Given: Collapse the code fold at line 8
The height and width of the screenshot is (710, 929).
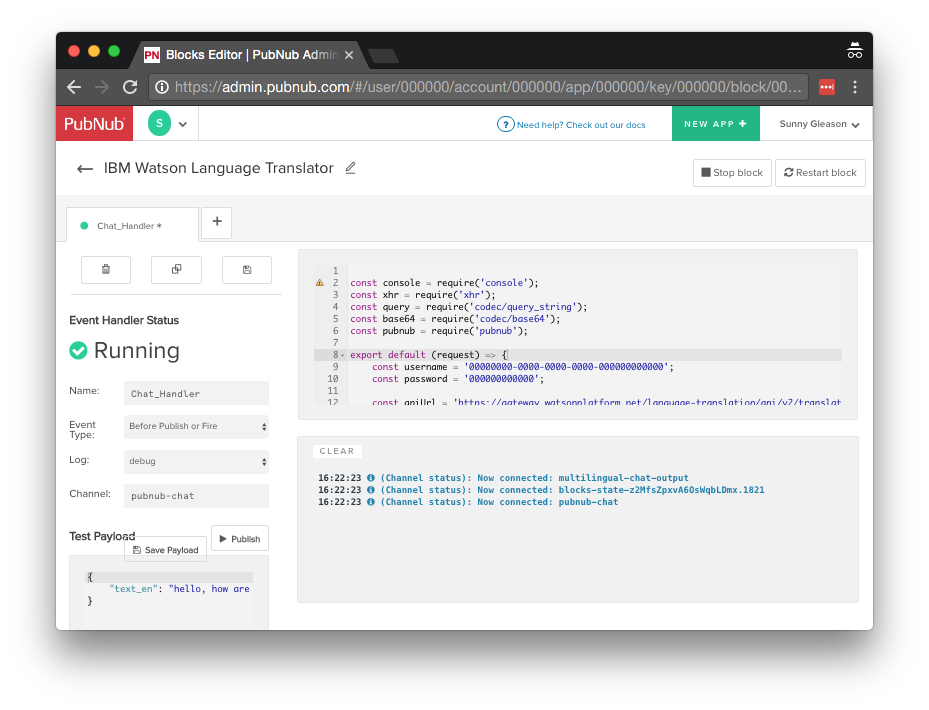Looking at the screenshot, I should [343, 355].
